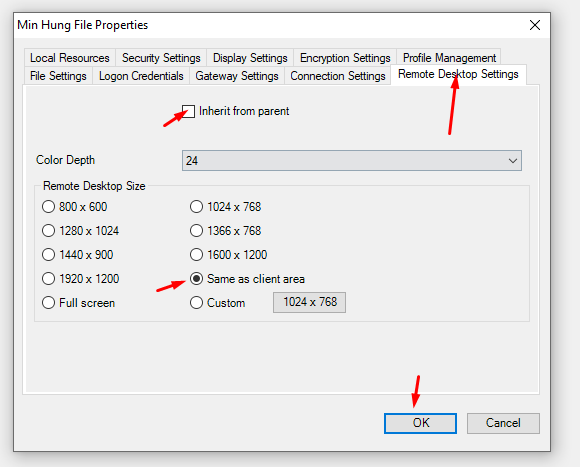The width and height of the screenshot is (580, 467).
Task: Click the custom 1024 x 768 size button
Action: click(x=310, y=302)
